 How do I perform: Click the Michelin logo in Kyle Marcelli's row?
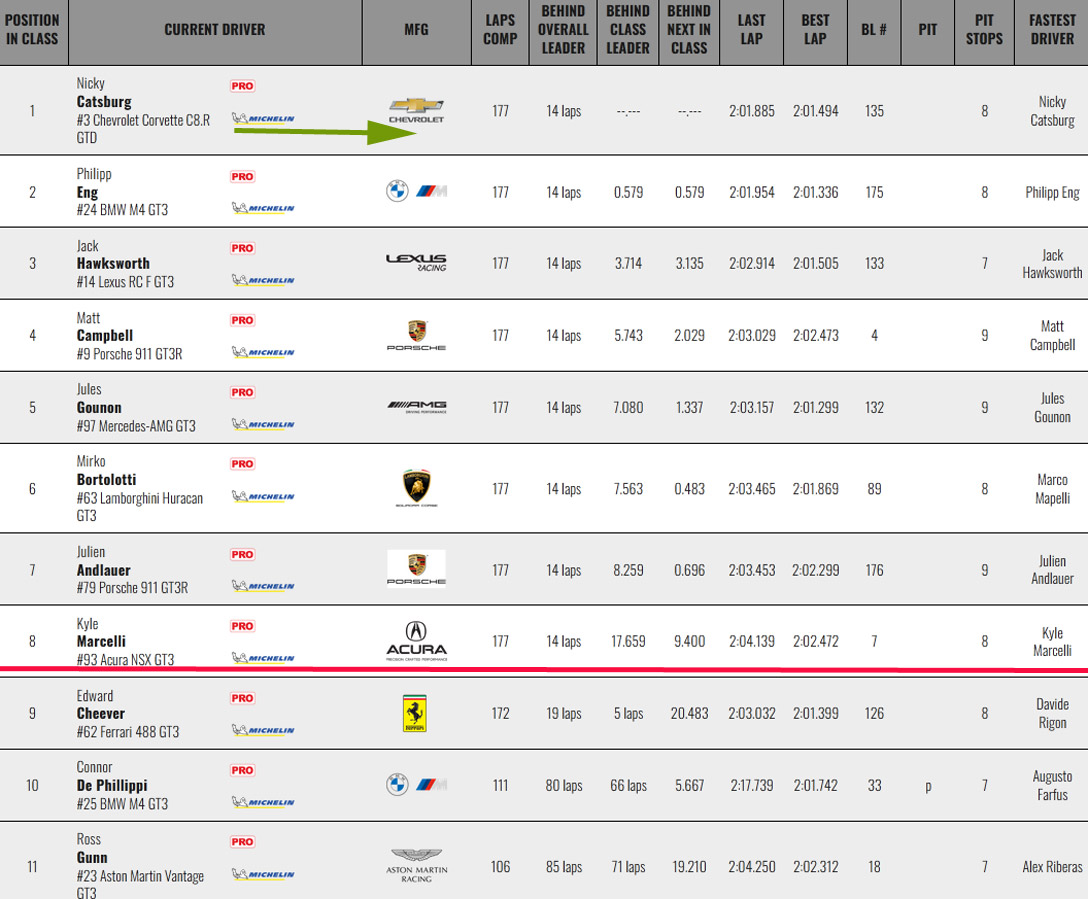(x=263, y=658)
